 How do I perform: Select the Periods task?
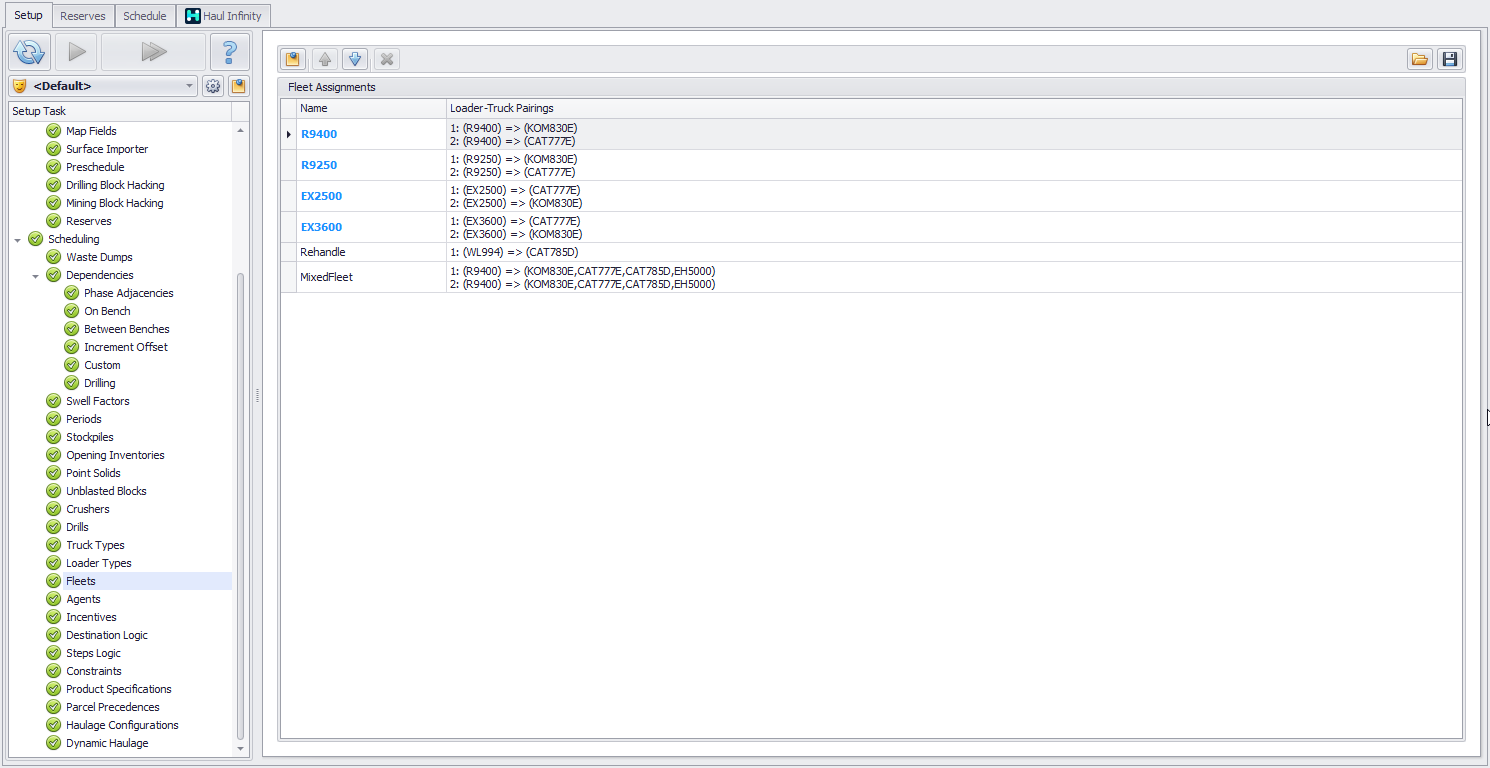(84, 419)
